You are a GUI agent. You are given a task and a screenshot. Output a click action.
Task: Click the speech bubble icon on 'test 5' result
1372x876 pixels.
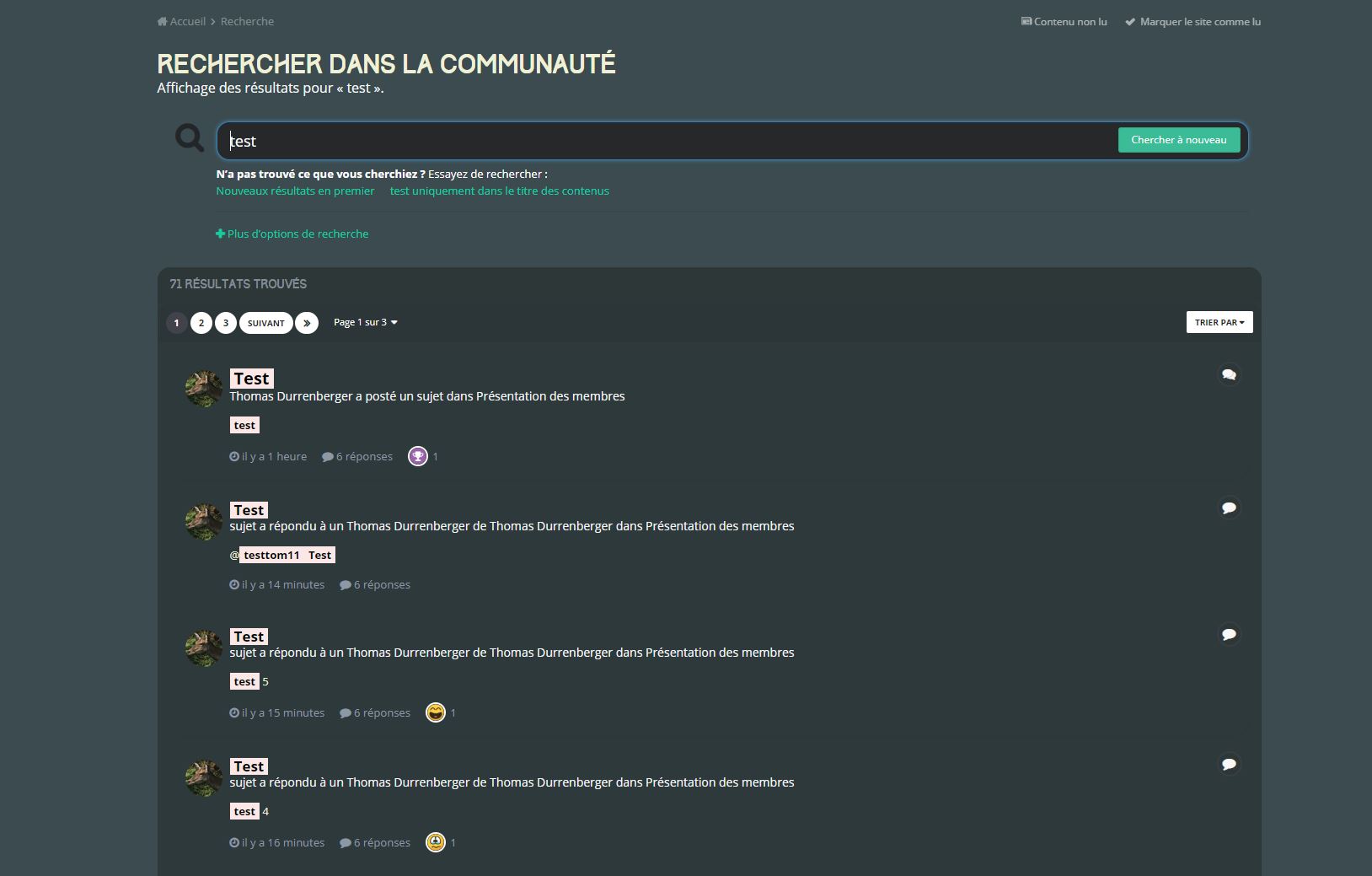tap(1229, 635)
